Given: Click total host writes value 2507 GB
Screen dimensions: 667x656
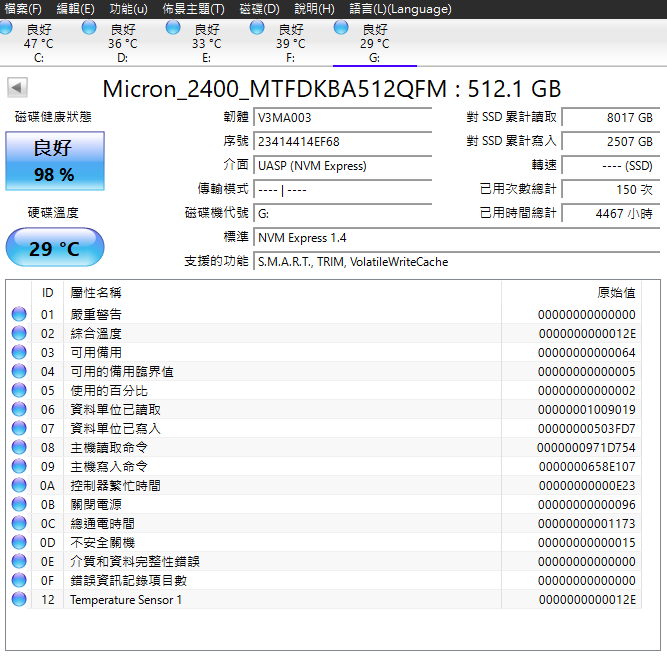Looking at the screenshot, I should [x=611, y=141].
